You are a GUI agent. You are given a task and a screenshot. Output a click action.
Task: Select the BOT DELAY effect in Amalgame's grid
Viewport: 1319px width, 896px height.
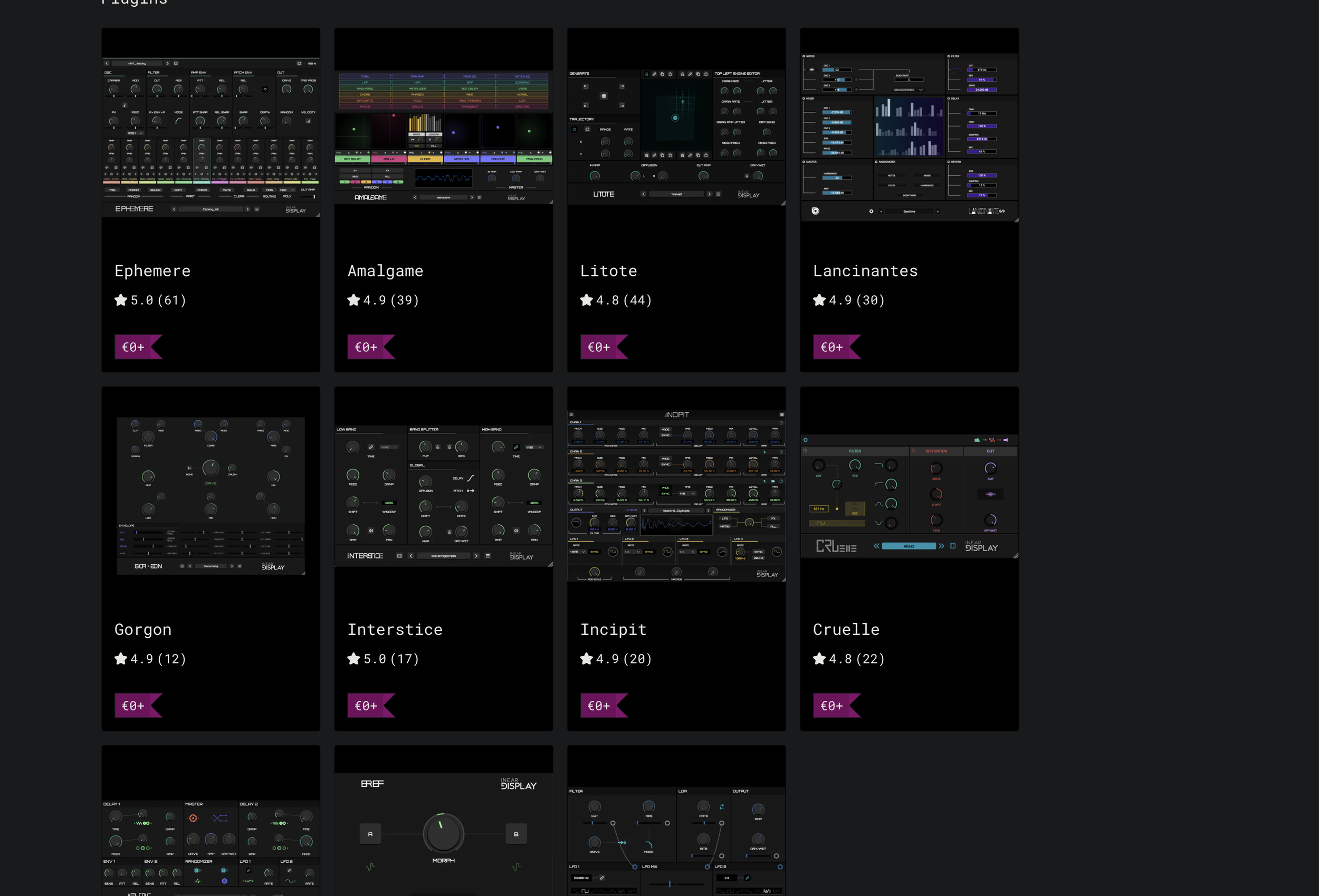[471, 89]
